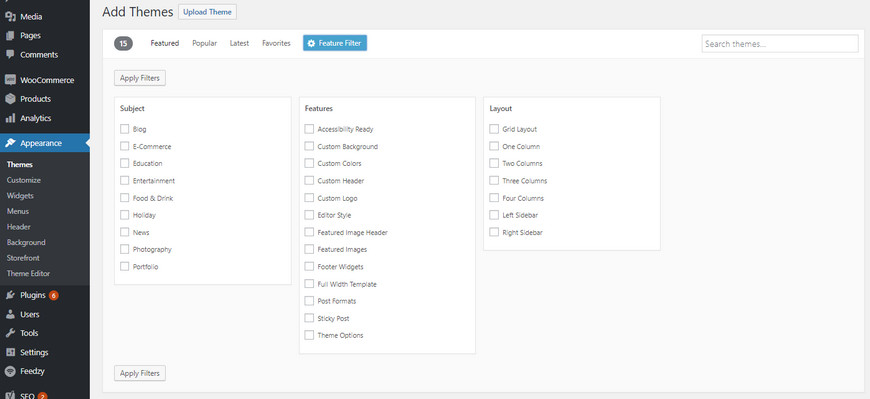870x399 pixels.
Task: Check the Three Columns checkbox
Action: [x=494, y=180]
